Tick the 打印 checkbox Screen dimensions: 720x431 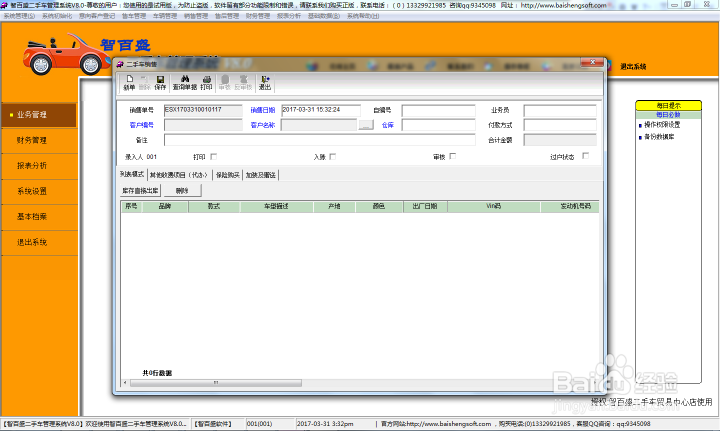(x=214, y=157)
